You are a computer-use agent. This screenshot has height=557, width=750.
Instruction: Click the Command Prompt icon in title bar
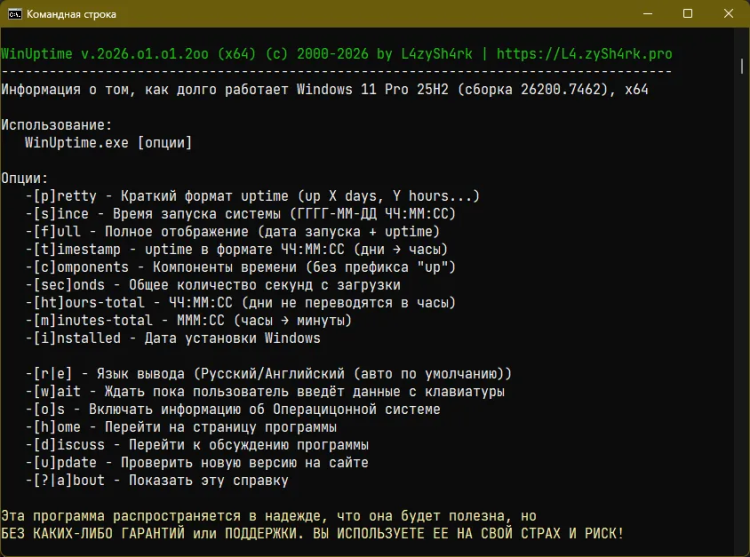tap(13, 14)
